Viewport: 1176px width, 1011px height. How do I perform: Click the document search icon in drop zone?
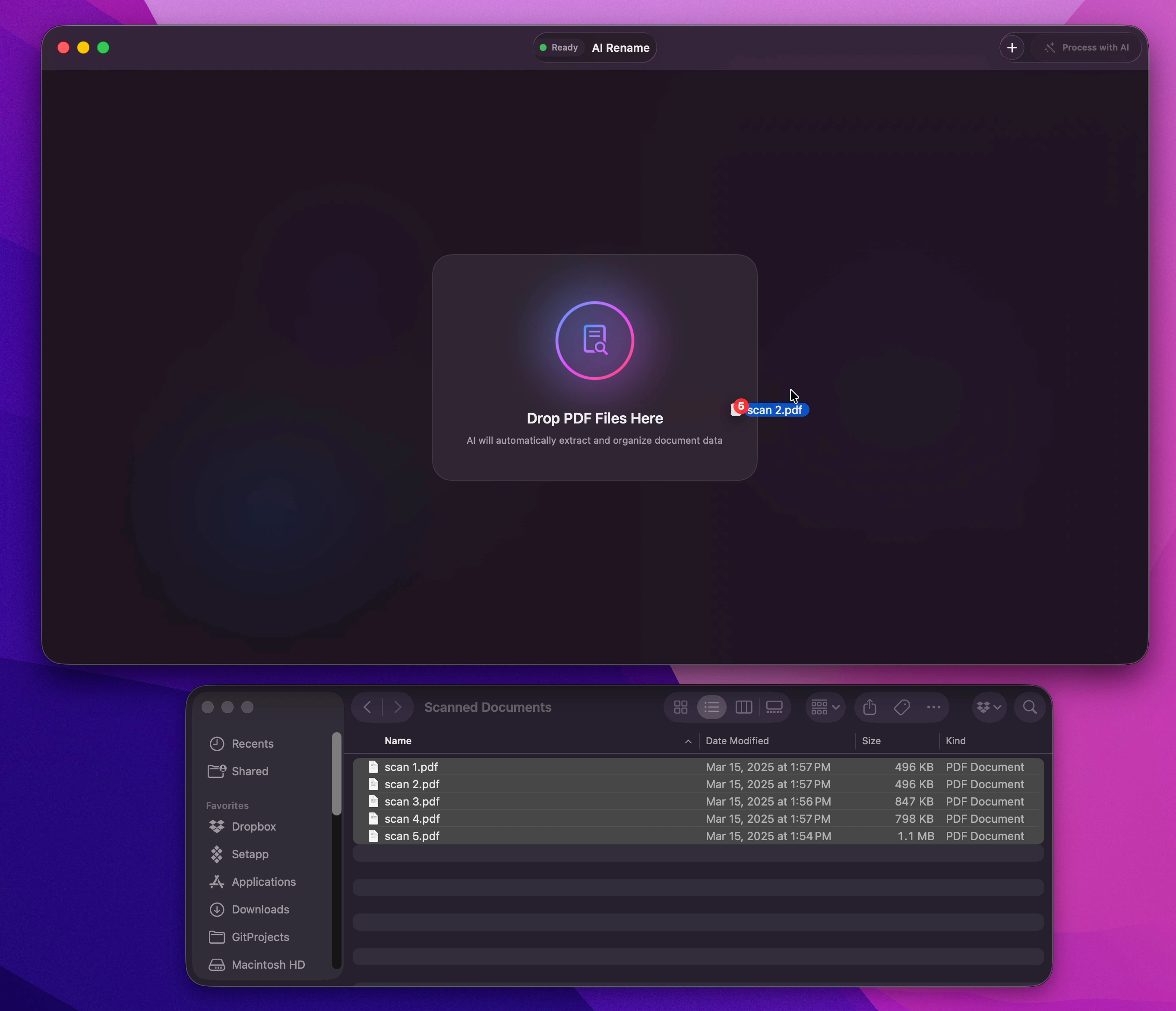595,340
